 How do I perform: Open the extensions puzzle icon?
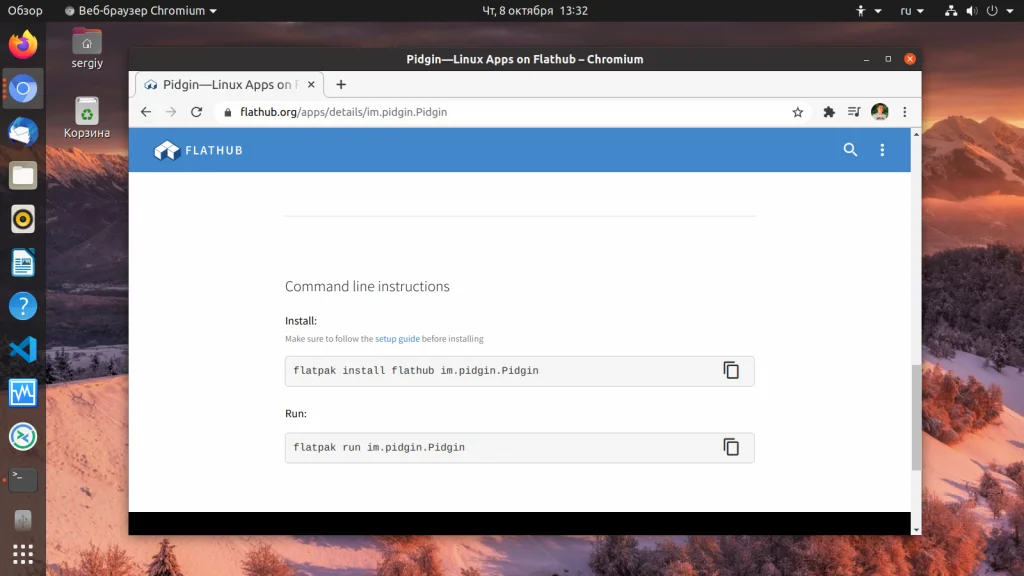click(829, 112)
